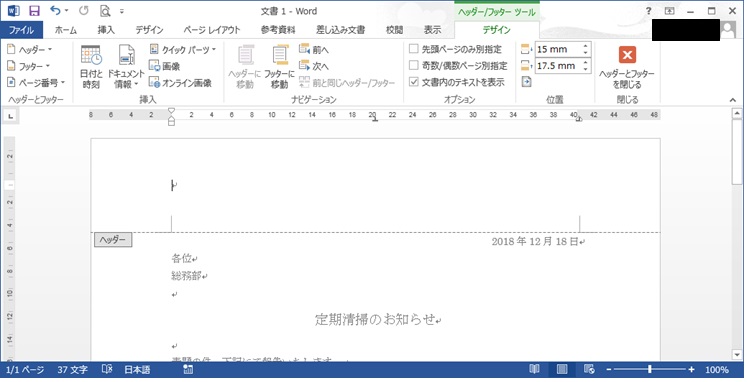Viewport: 747px width, 382px height.
Task: Insert a picture (画像)
Action: point(165,66)
